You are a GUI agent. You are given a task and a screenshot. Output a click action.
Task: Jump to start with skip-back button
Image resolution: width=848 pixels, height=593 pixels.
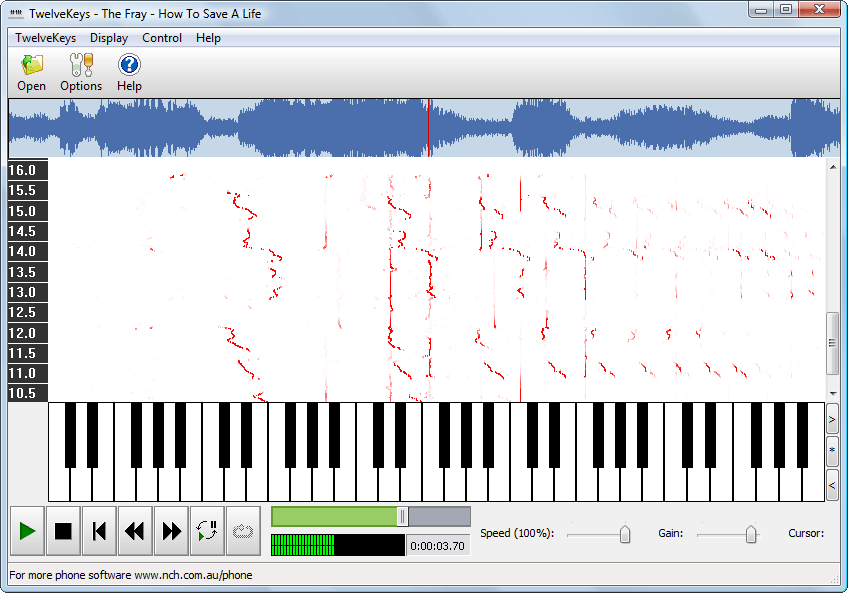99,531
